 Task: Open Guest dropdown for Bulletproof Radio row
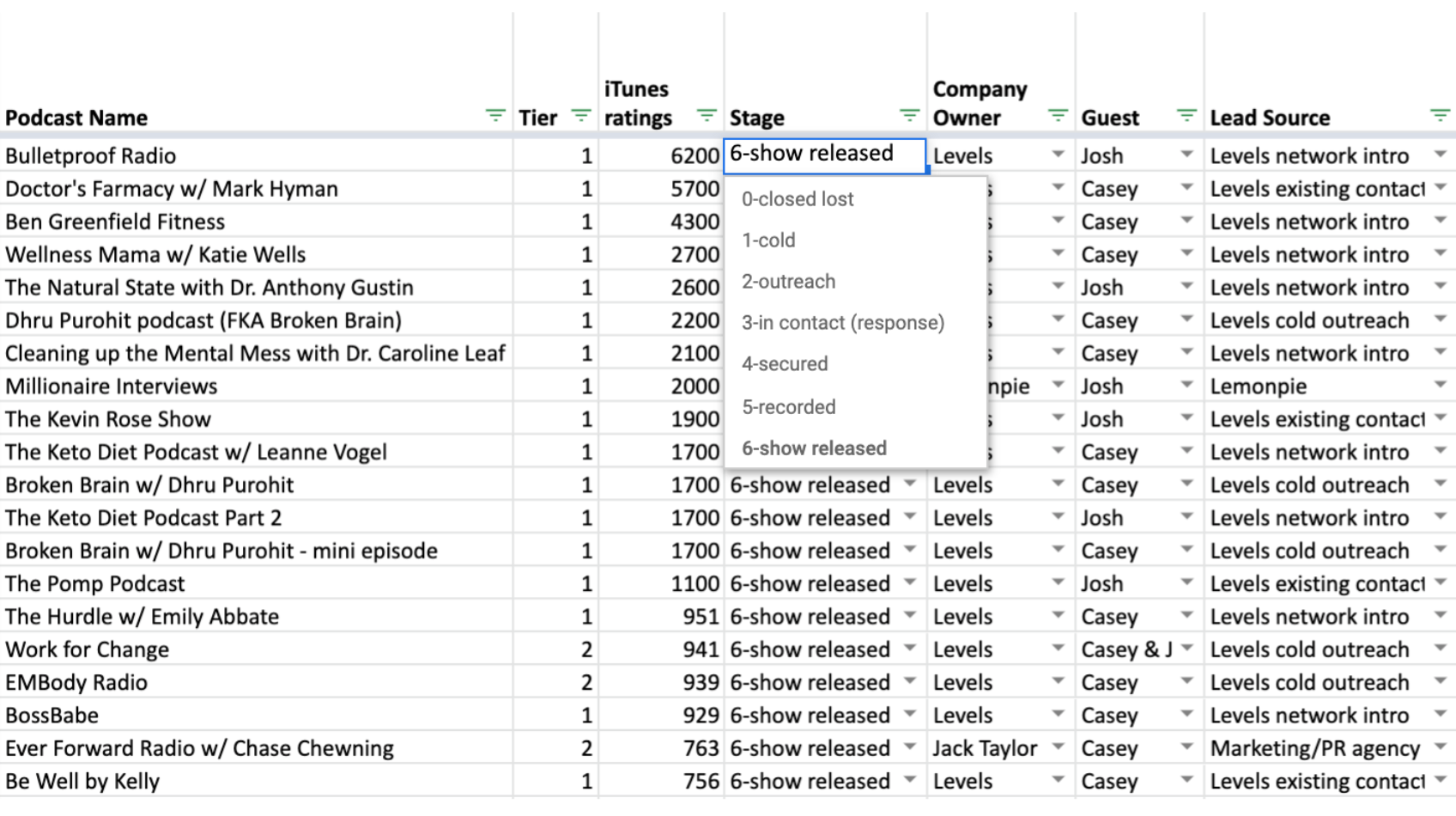pos(1186,155)
